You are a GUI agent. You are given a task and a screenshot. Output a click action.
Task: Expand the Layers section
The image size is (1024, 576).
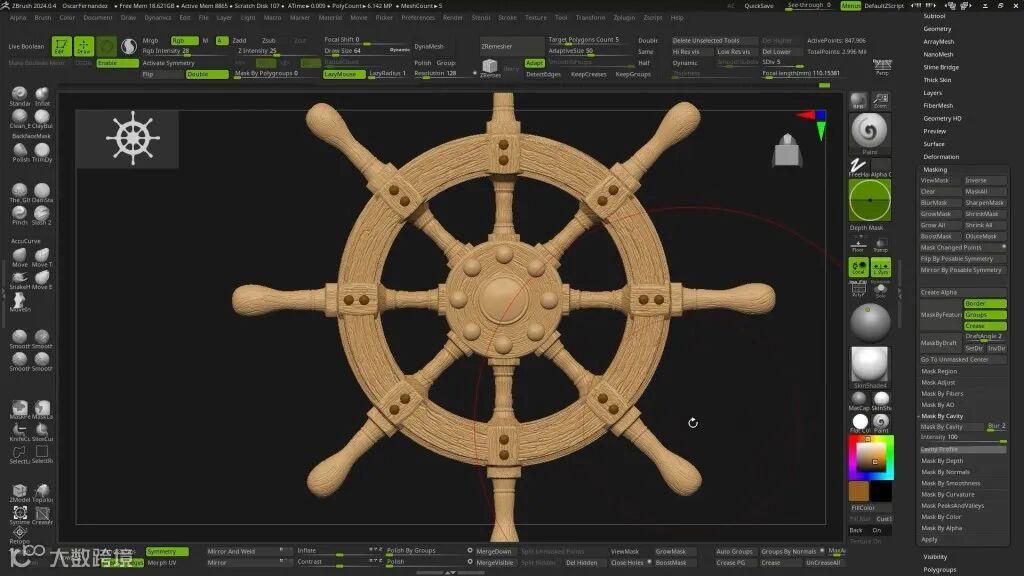click(933, 93)
